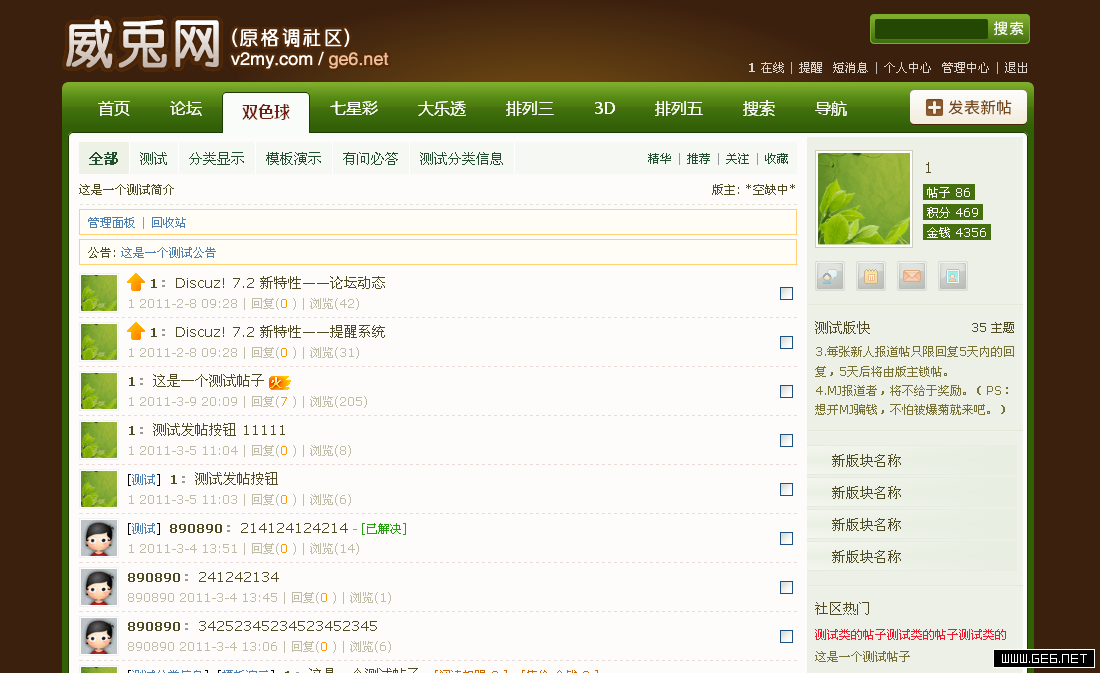Screen dimensions: 1100x673
Task: Tick checkbox for 测试发帖按钮 11111 row
Action: coord(786,441)
